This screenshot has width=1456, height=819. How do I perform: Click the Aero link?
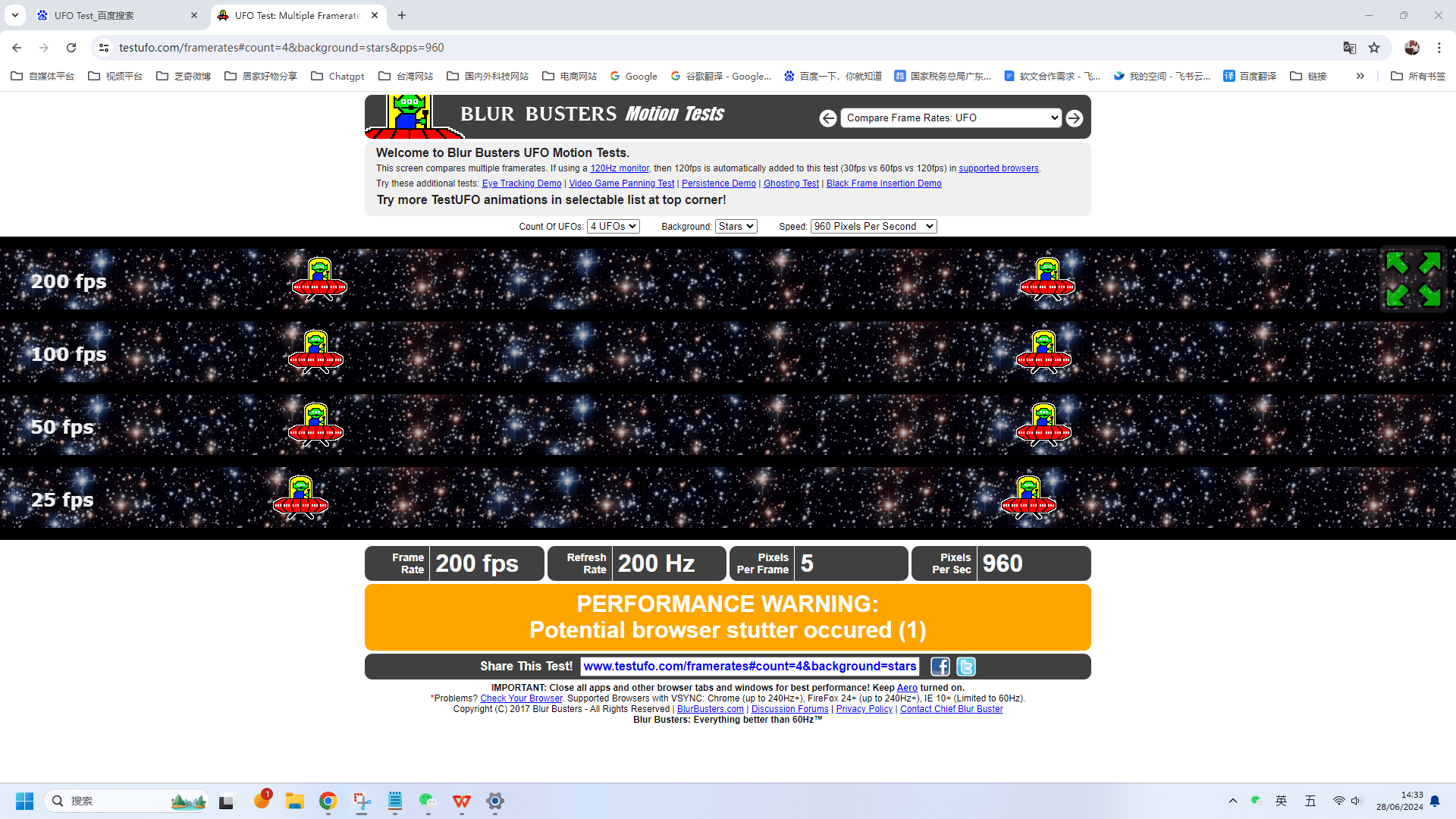907,688
